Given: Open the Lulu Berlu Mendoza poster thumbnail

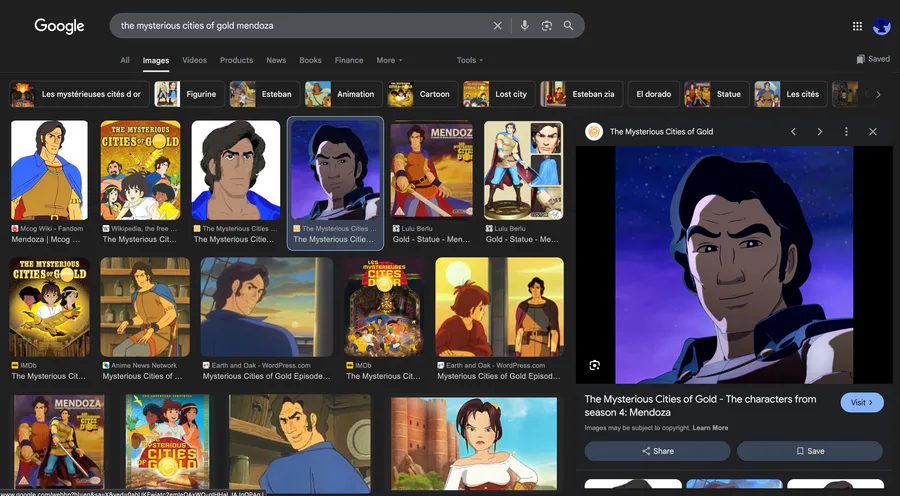Looking at the screenshot, I should tap(432, 170).
